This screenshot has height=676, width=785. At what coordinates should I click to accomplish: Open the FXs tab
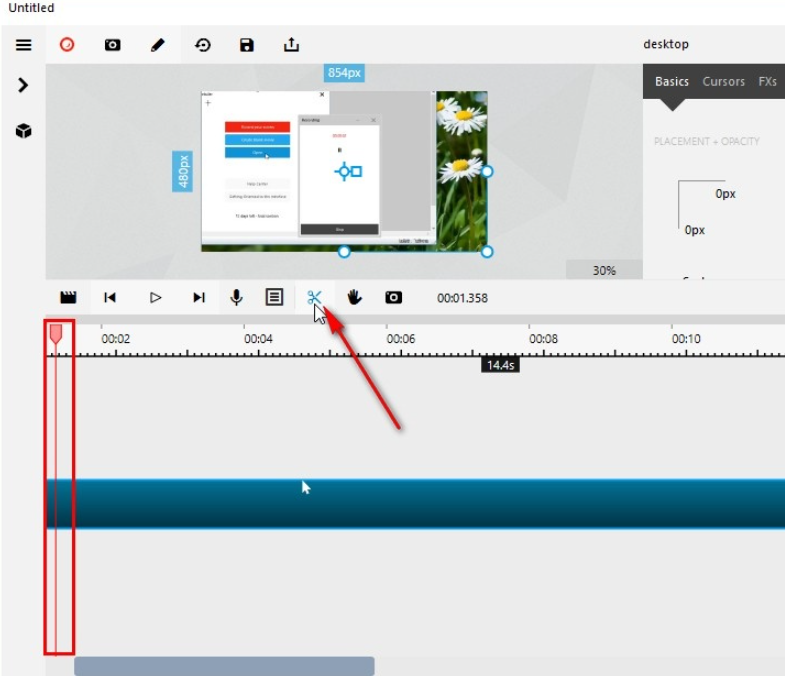coord(767,82)
